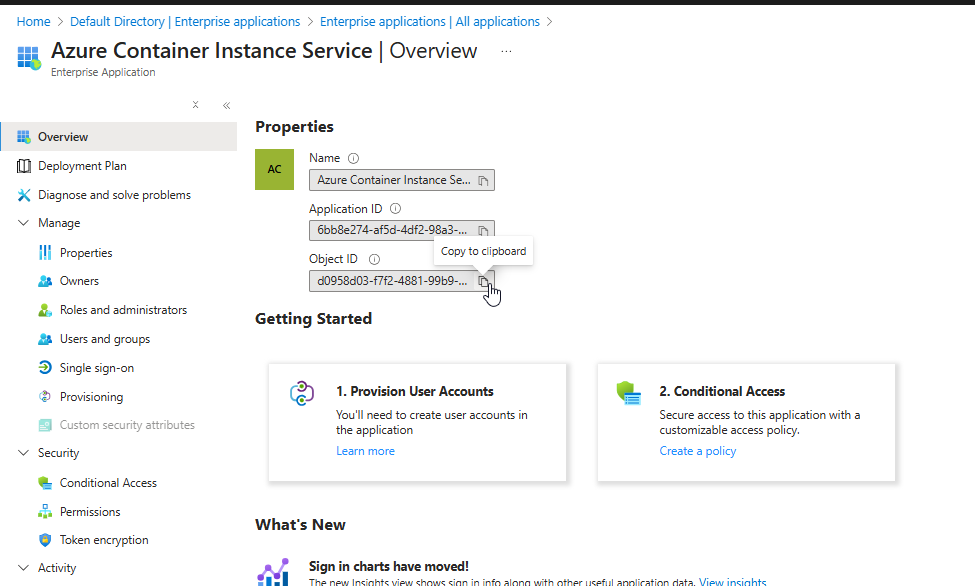Click the Users and groups icon
This screenshot has height=586, width=975.
pos(45,339)
